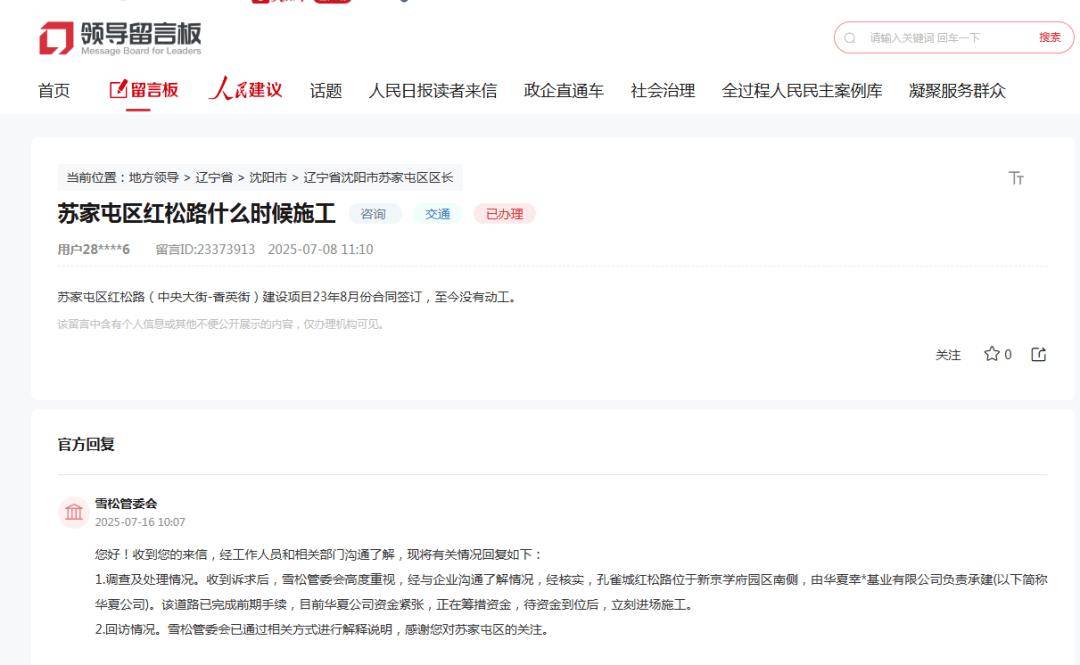Image resolution: width=1080 pixels, height=665 pixels.
Task: Select 人民日报读者来信 in the menu
Action: click(432, 91)
